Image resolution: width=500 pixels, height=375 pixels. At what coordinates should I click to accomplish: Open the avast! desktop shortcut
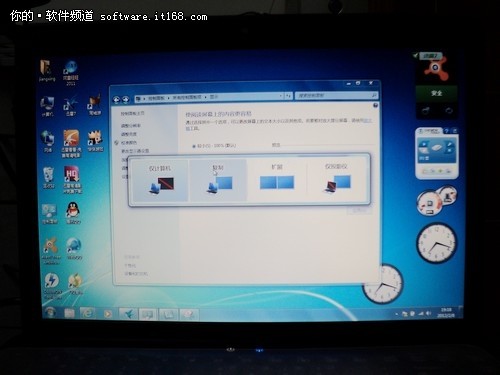coord(51,251)
